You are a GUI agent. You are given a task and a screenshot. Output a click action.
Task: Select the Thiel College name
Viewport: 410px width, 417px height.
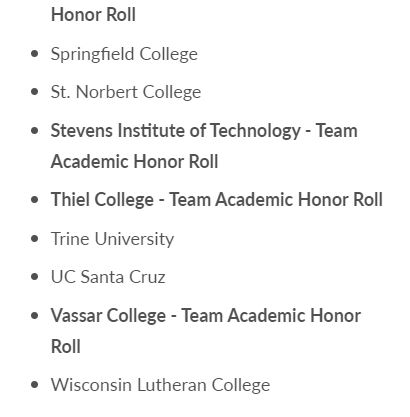[102, 200]
